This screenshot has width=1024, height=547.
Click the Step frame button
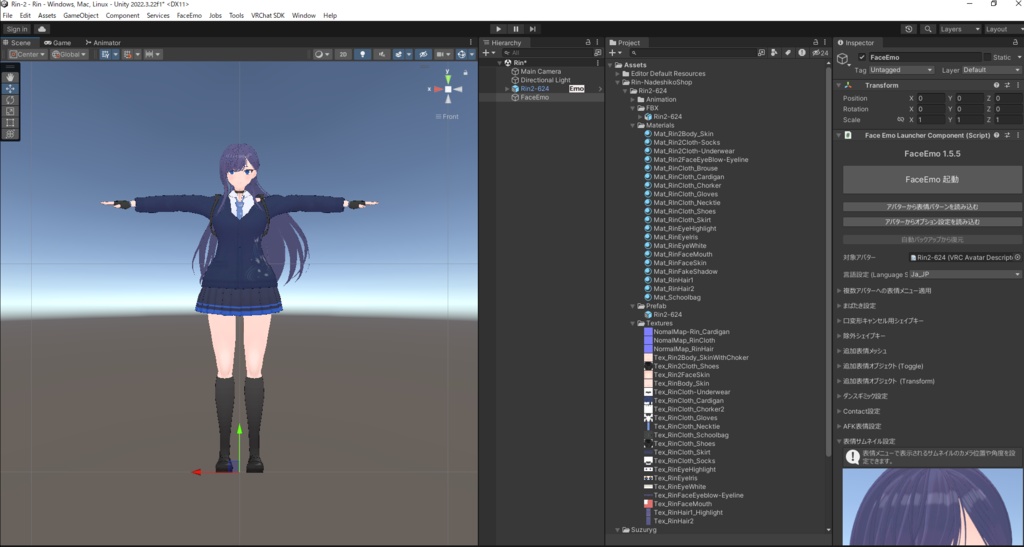tap(533, 29)
